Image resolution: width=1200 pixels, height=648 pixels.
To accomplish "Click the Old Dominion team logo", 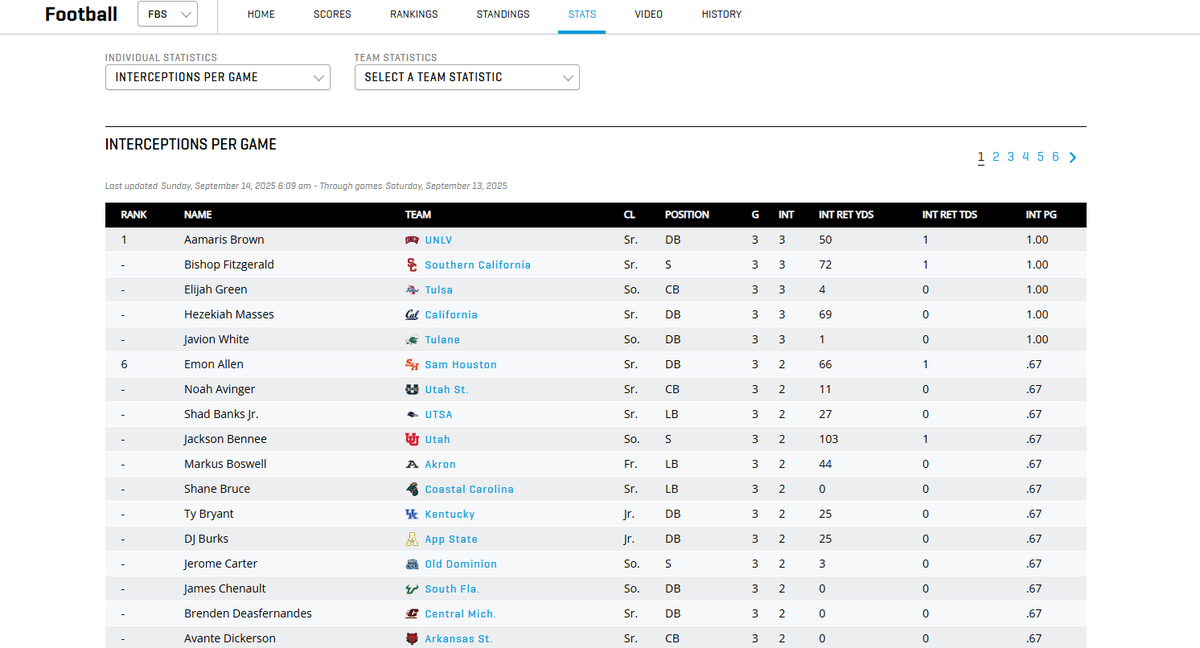I will (411, 563).
